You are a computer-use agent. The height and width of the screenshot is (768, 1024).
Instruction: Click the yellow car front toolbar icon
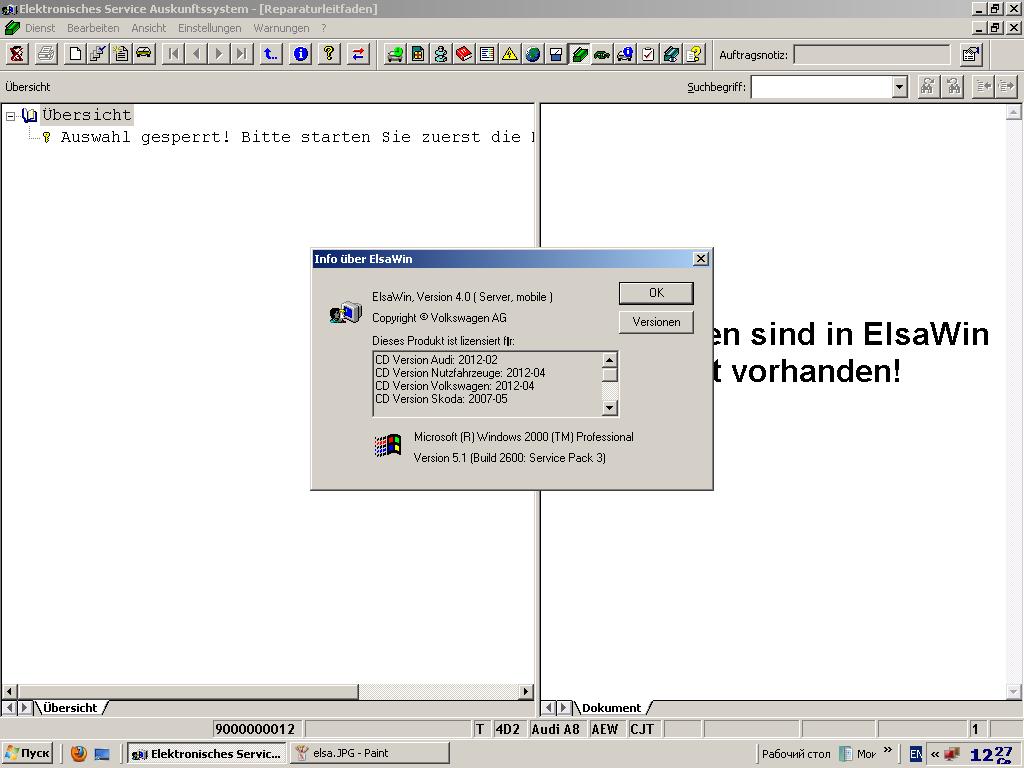click(x=144, y=54)
